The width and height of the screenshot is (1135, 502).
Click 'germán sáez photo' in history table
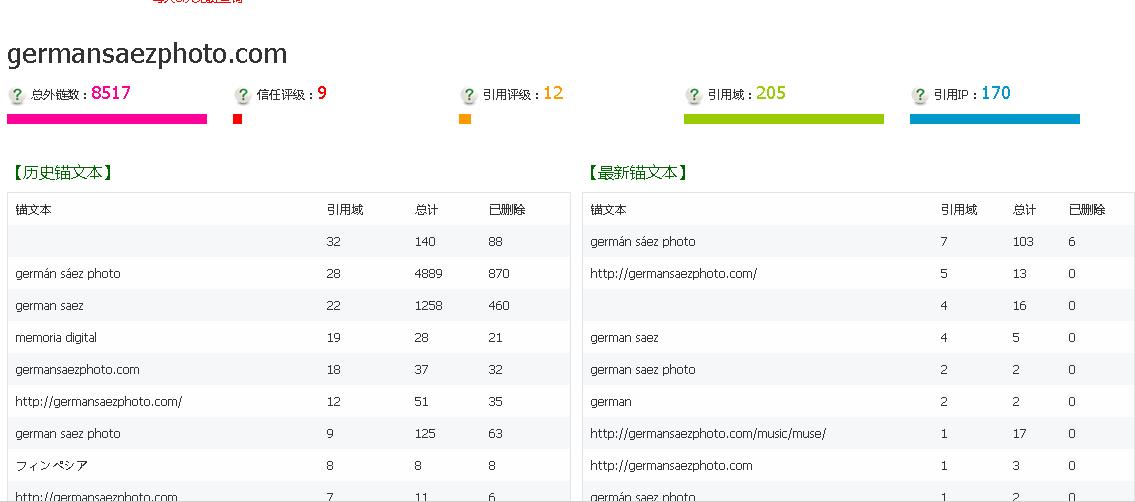(68, 273)
